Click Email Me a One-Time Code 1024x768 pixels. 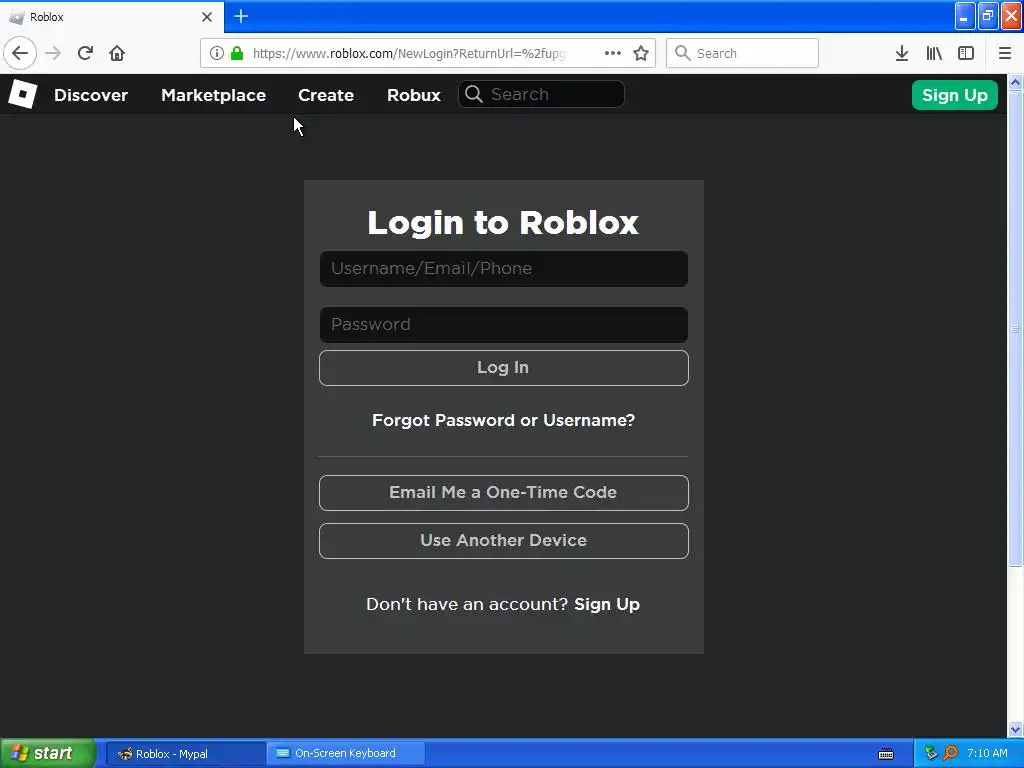point(504,492)
